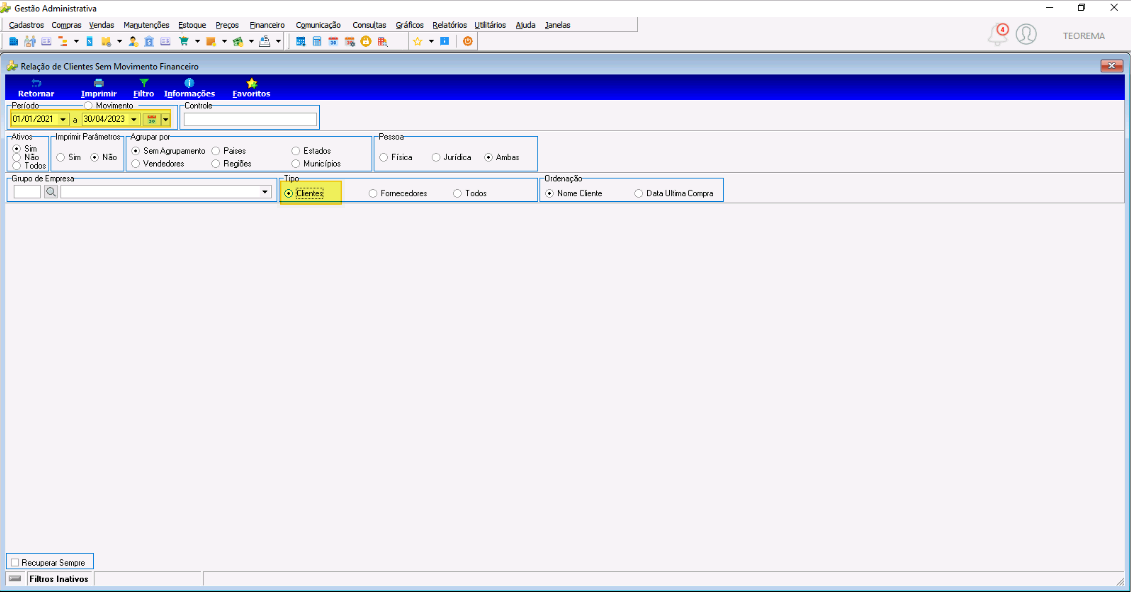Launch the calculator toolbar icon
1131x592 pixels.
[x=317, y=41]
